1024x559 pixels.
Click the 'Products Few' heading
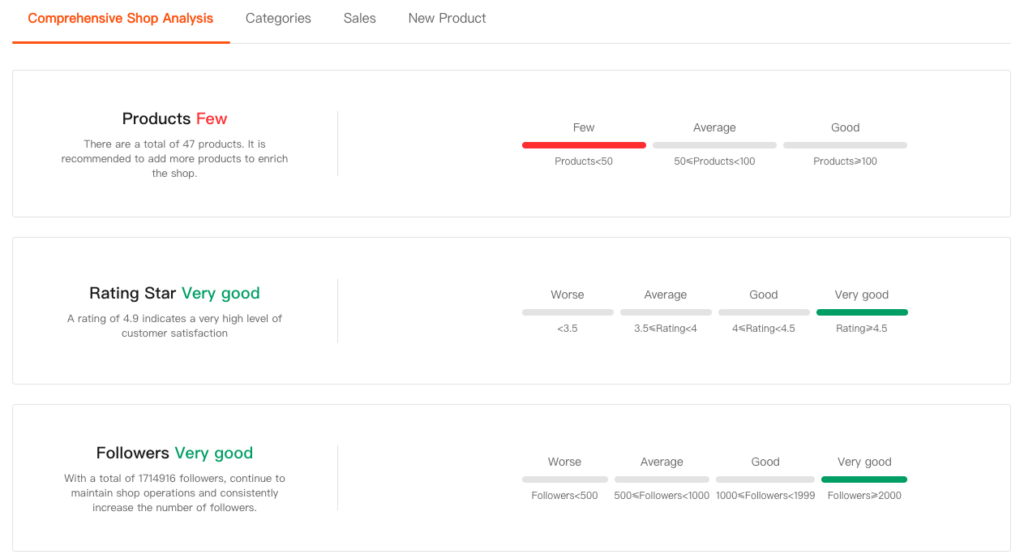pyautogui.click(x=174, y=119)
